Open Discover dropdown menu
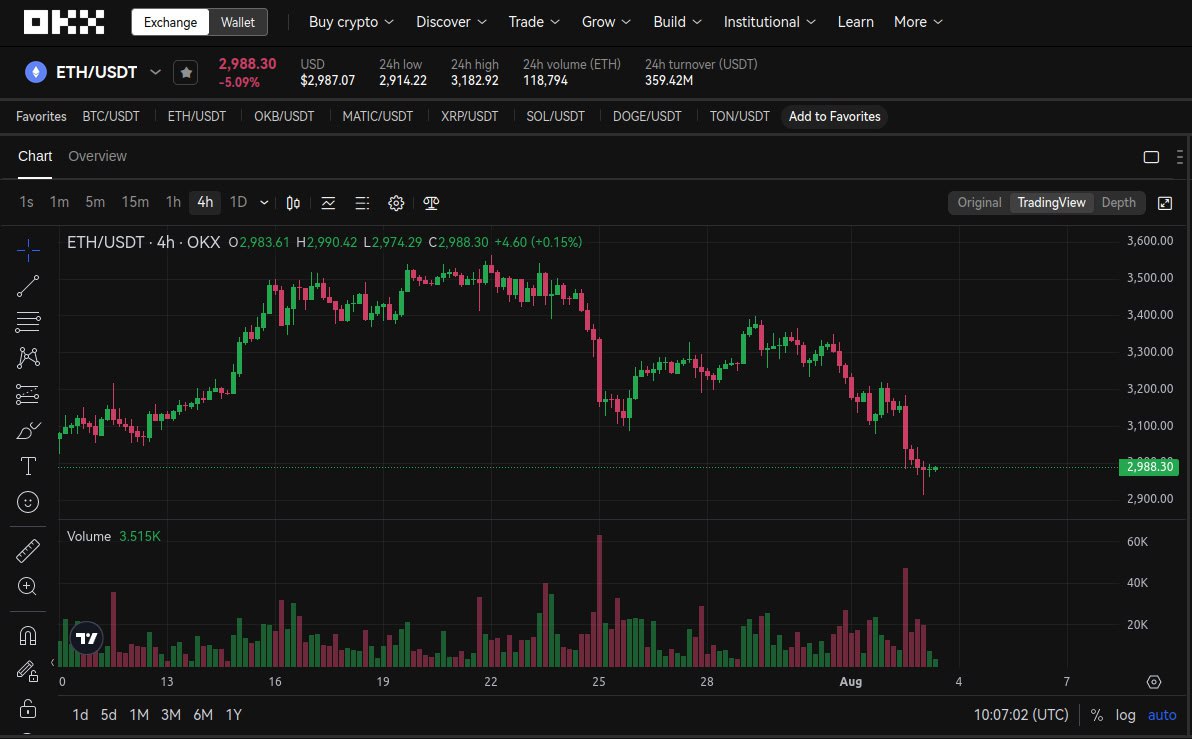 451,22
